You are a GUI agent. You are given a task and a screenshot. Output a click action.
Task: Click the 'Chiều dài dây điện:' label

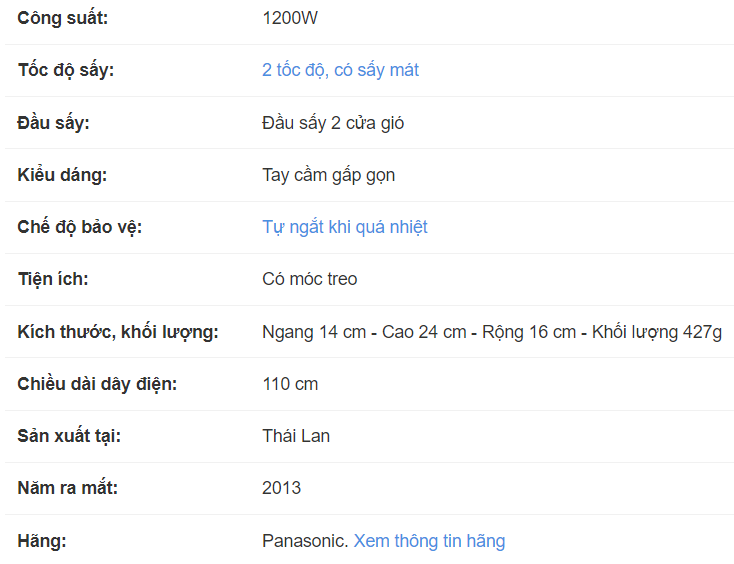coord(97,384)
